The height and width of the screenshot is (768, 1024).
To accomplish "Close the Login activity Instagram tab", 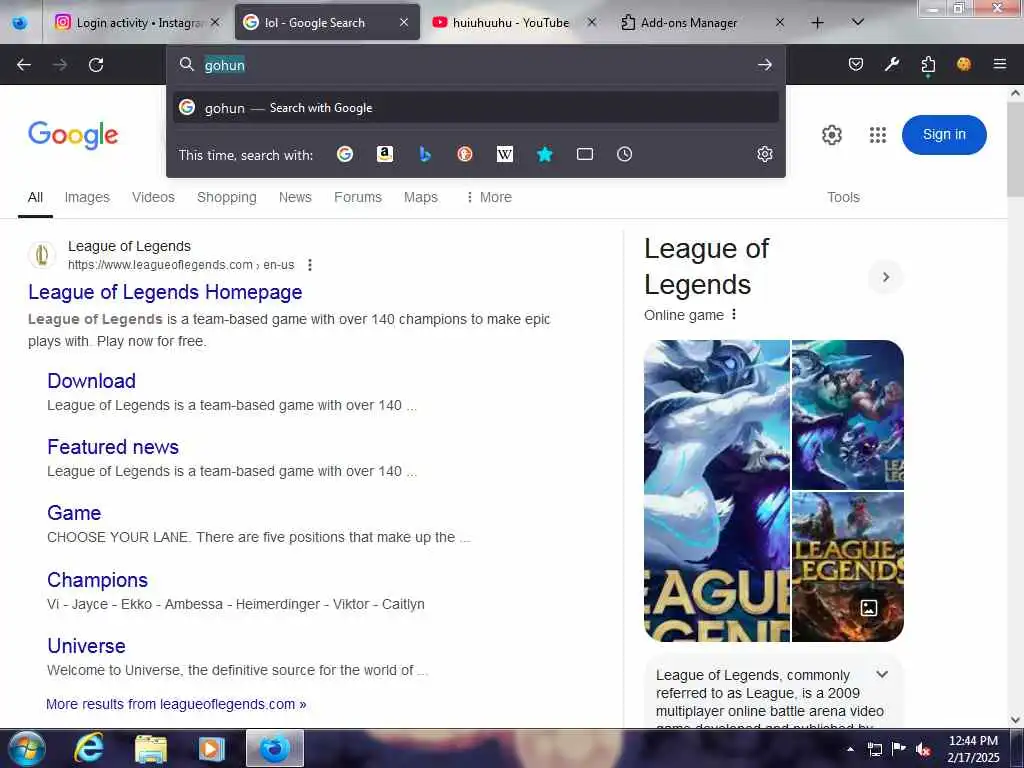I will (x=215, y=22).
